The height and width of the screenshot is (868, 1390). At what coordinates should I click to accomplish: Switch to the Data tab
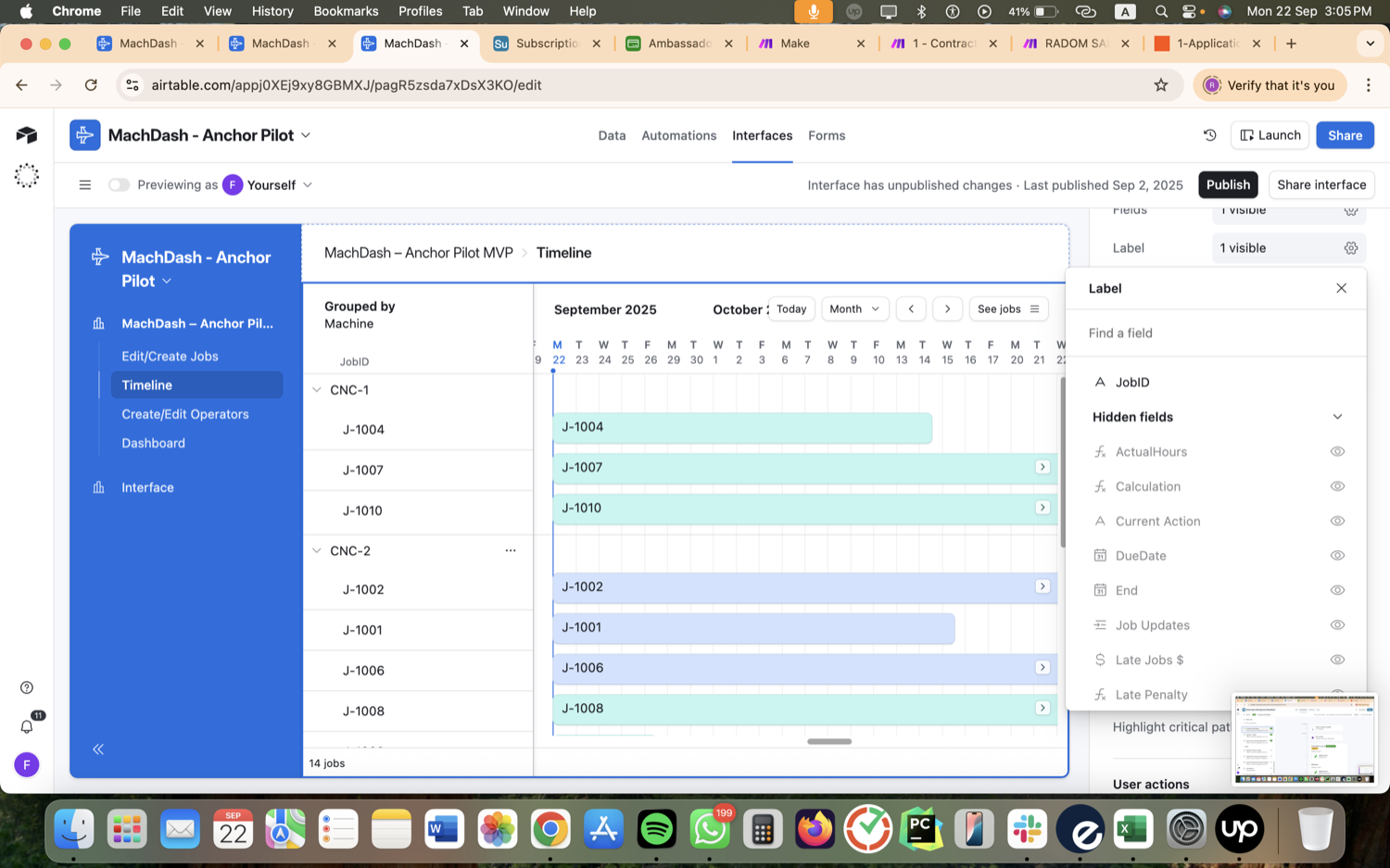pyautogui.click(x=612, y=135)
